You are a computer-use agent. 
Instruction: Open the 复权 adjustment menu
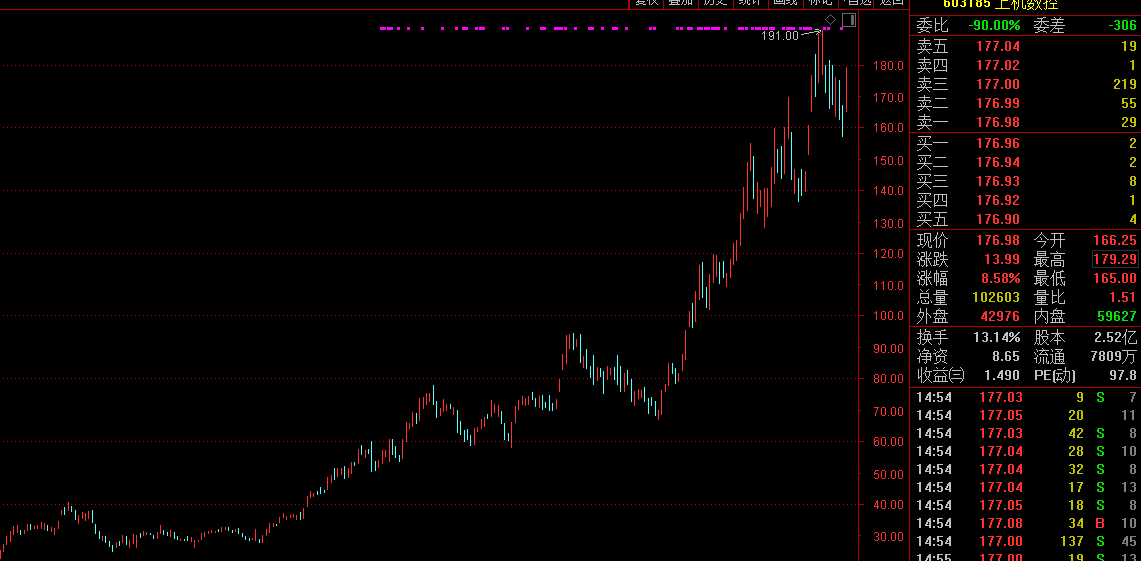[x=646, y=3]
